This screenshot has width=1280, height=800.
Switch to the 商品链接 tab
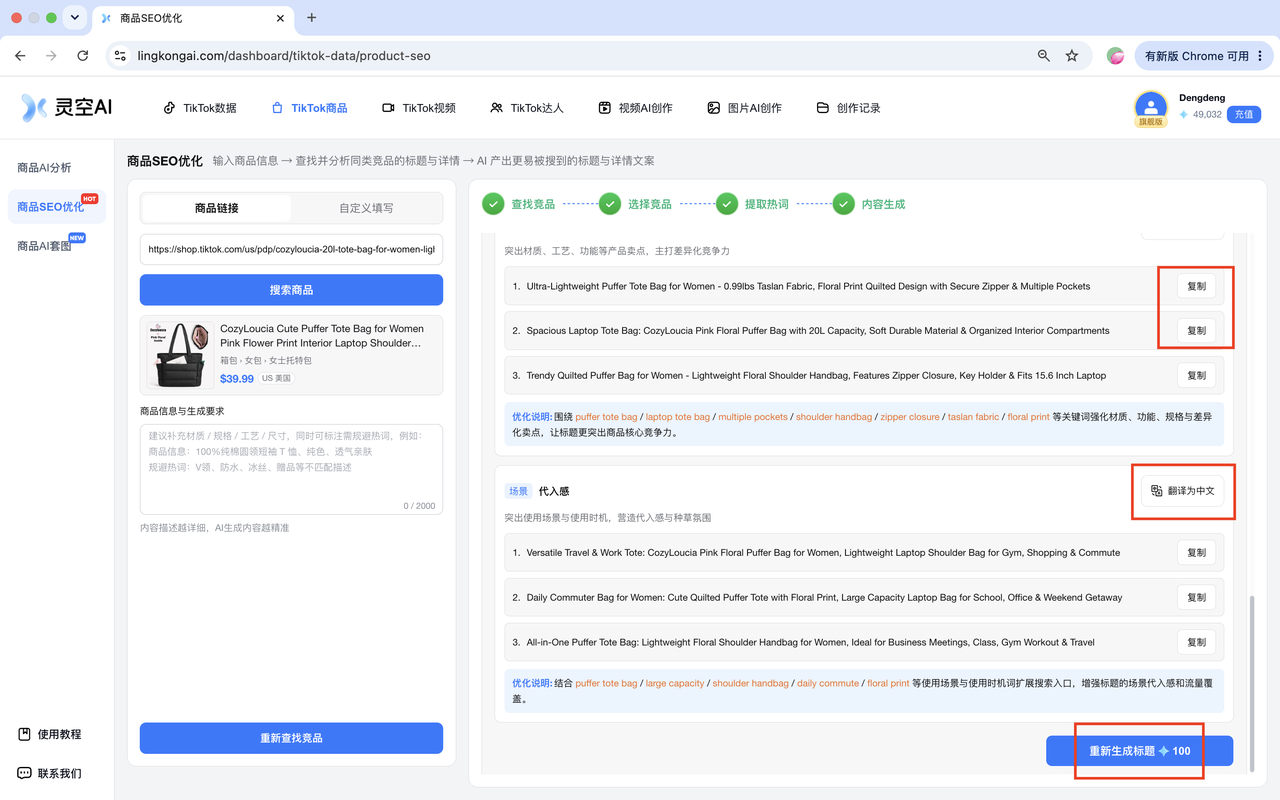pyautogui.click(x=217, y=208)
